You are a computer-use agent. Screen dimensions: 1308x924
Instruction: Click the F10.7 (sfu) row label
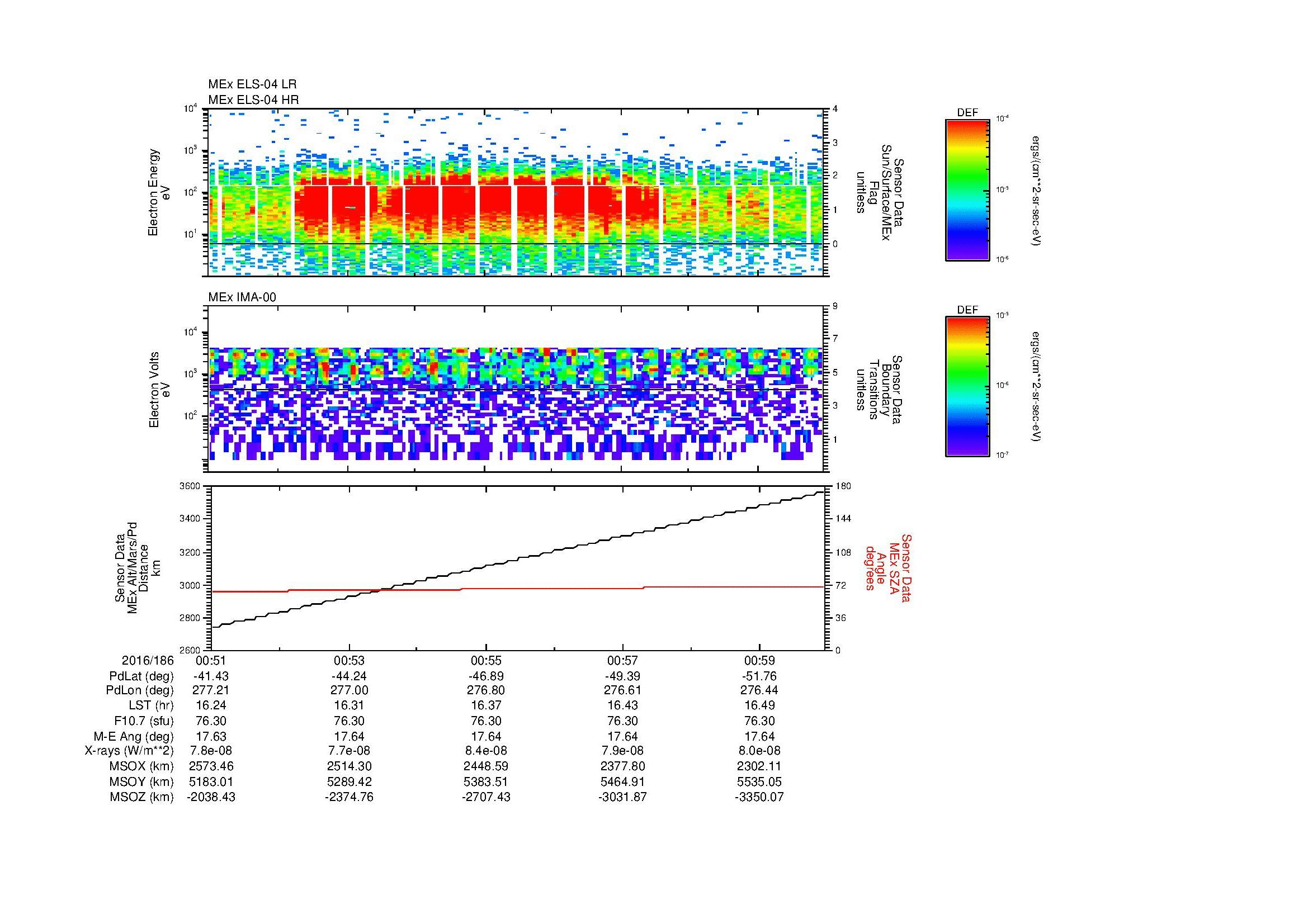point(144,721)
